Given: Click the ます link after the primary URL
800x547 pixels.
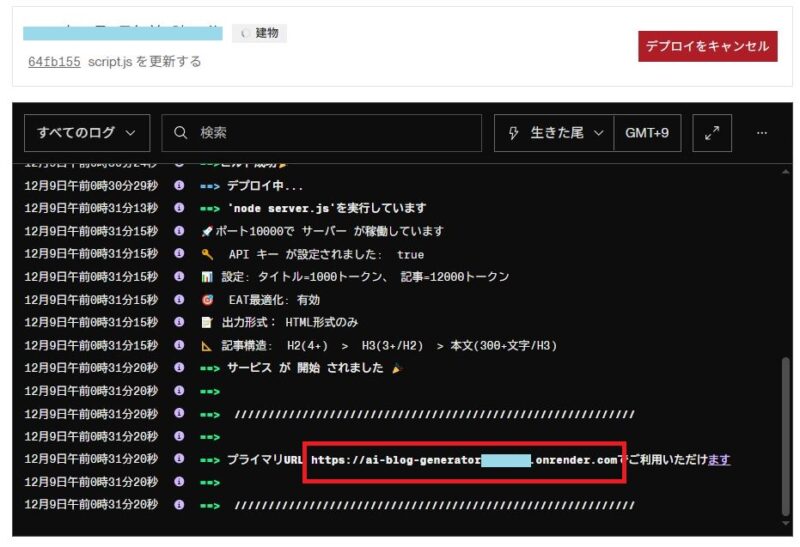Looking at the screenshot, I should [719, 460].
